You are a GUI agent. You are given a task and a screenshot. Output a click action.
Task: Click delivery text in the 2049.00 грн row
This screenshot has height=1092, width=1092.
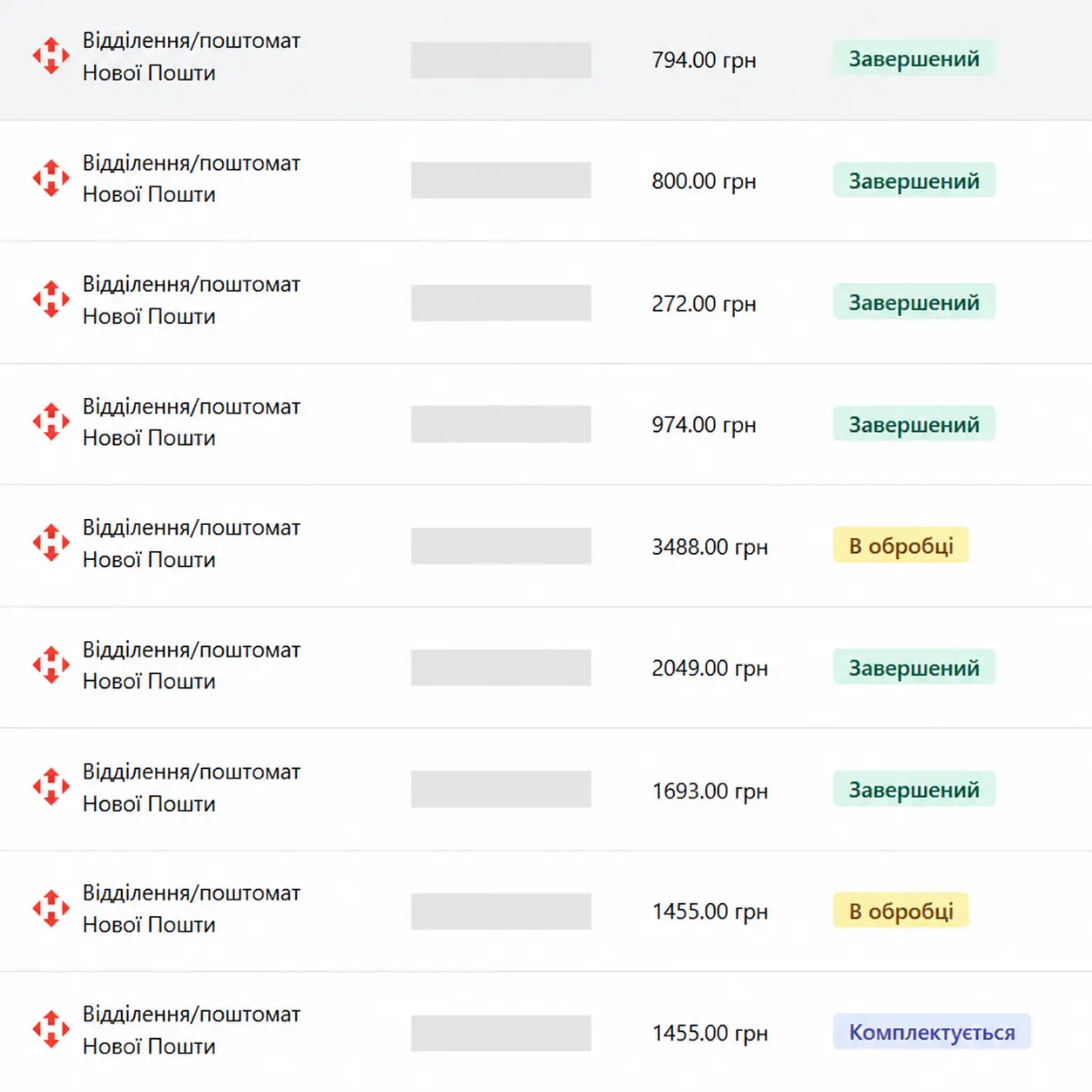192,665
